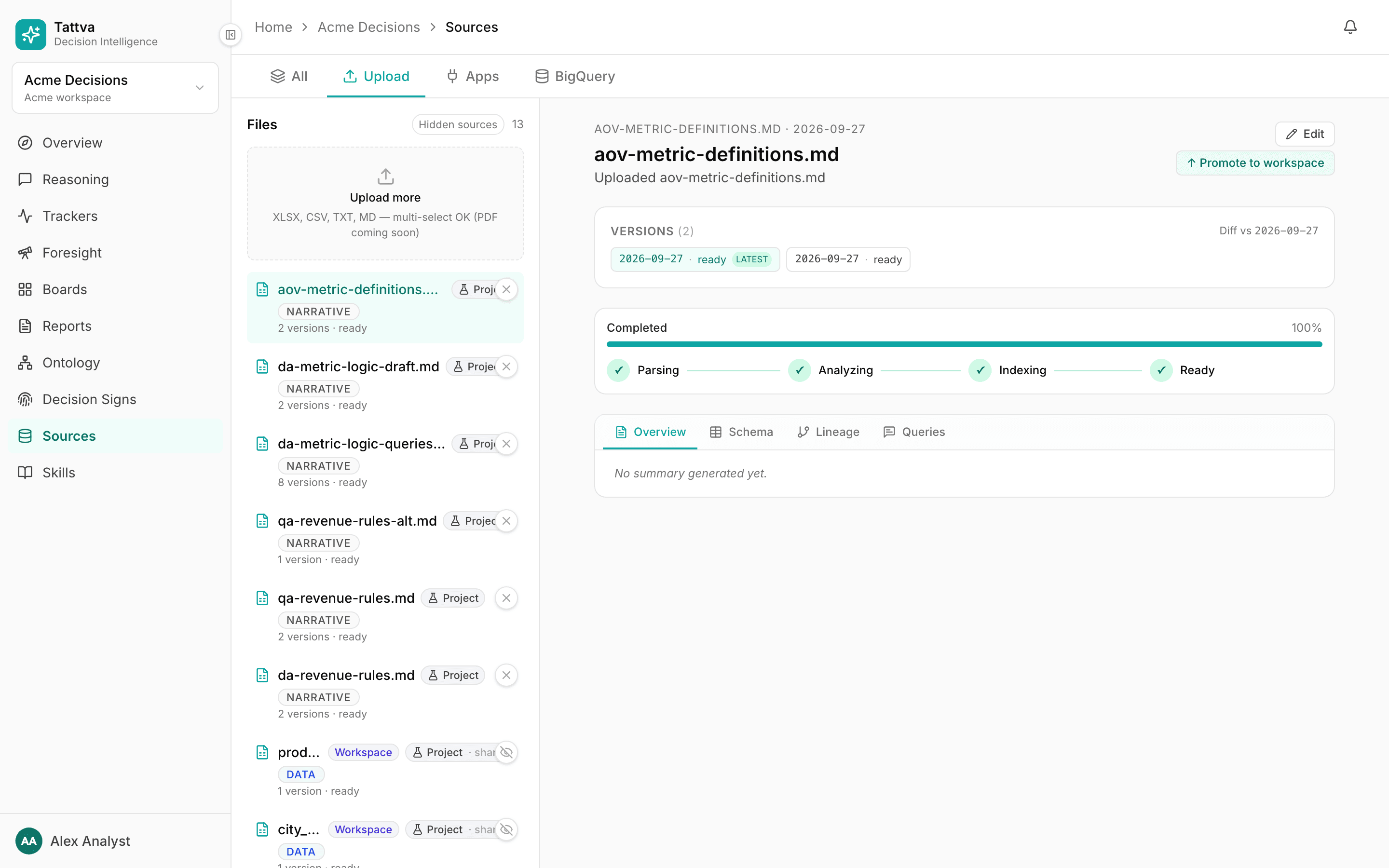The image size is (1389, 868).
Task: Select the older 2026-09-27 ready version
Action: [848, 259]
